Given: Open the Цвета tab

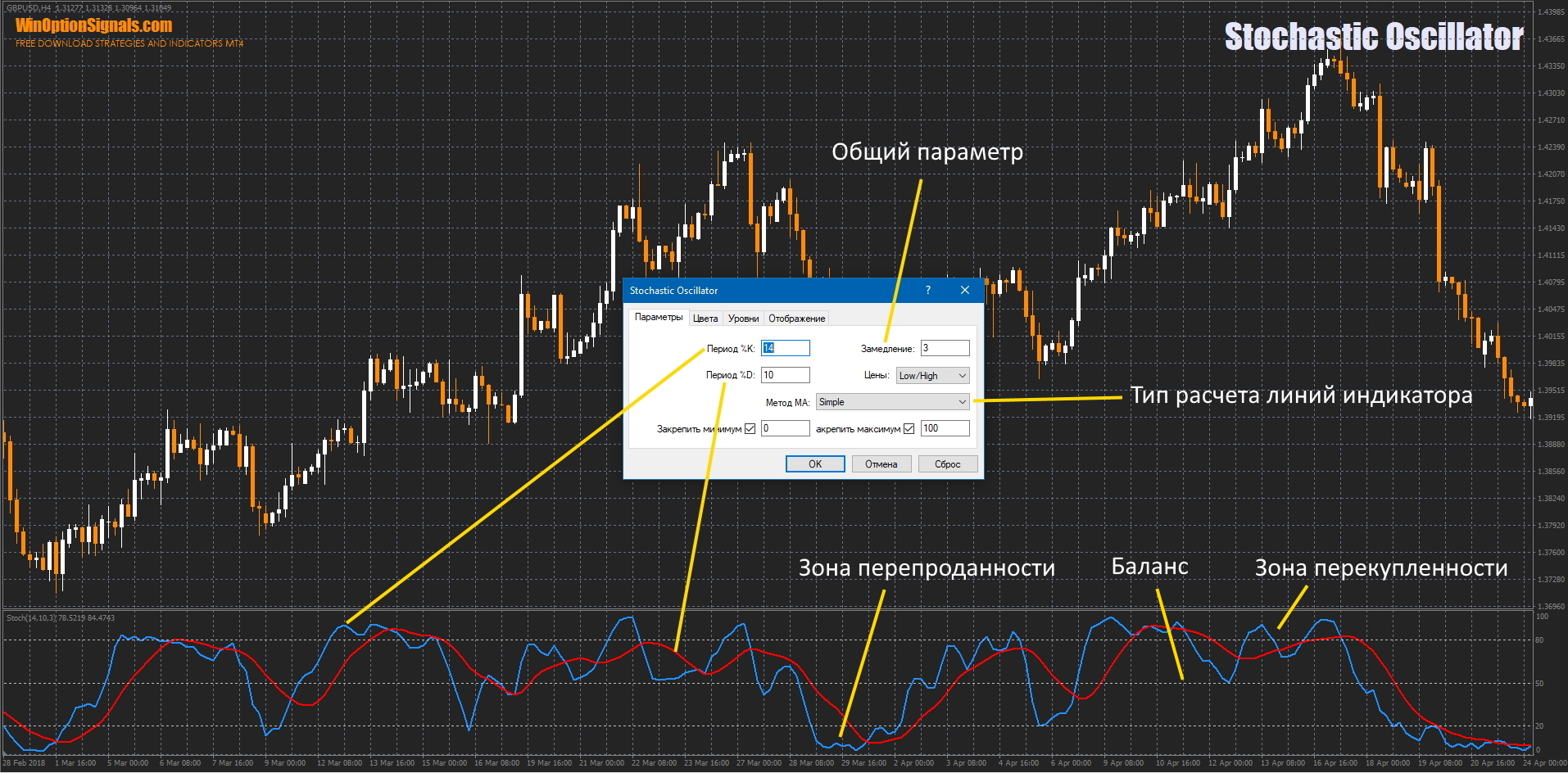Looking at the screenshot, I should pyautogui.click(x=705, y=319).
